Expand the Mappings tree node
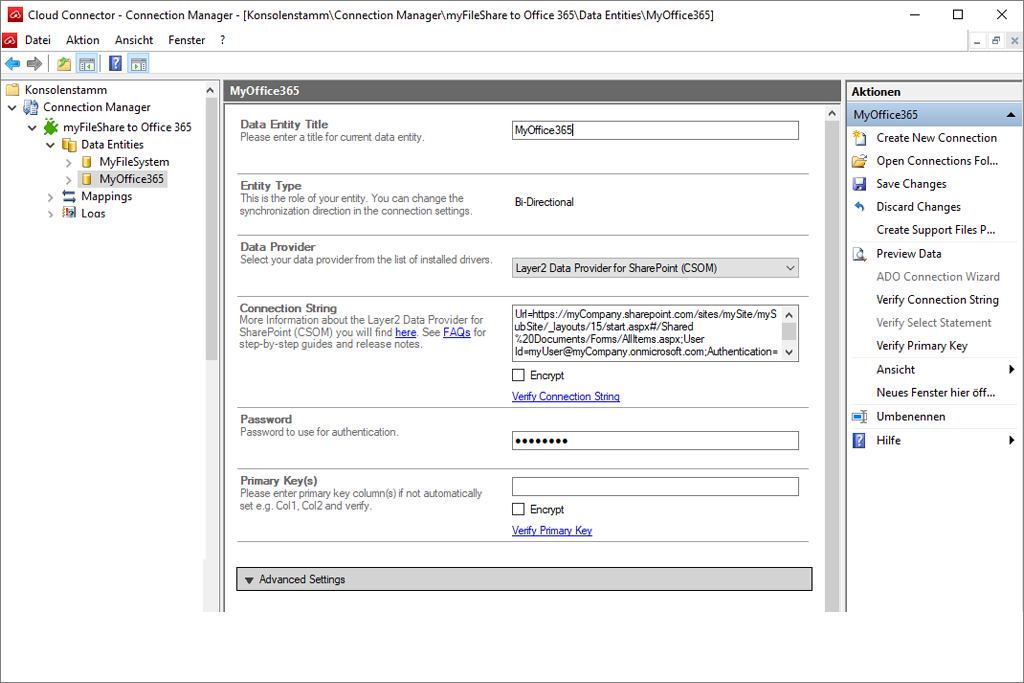 click(x=51, y=197)
